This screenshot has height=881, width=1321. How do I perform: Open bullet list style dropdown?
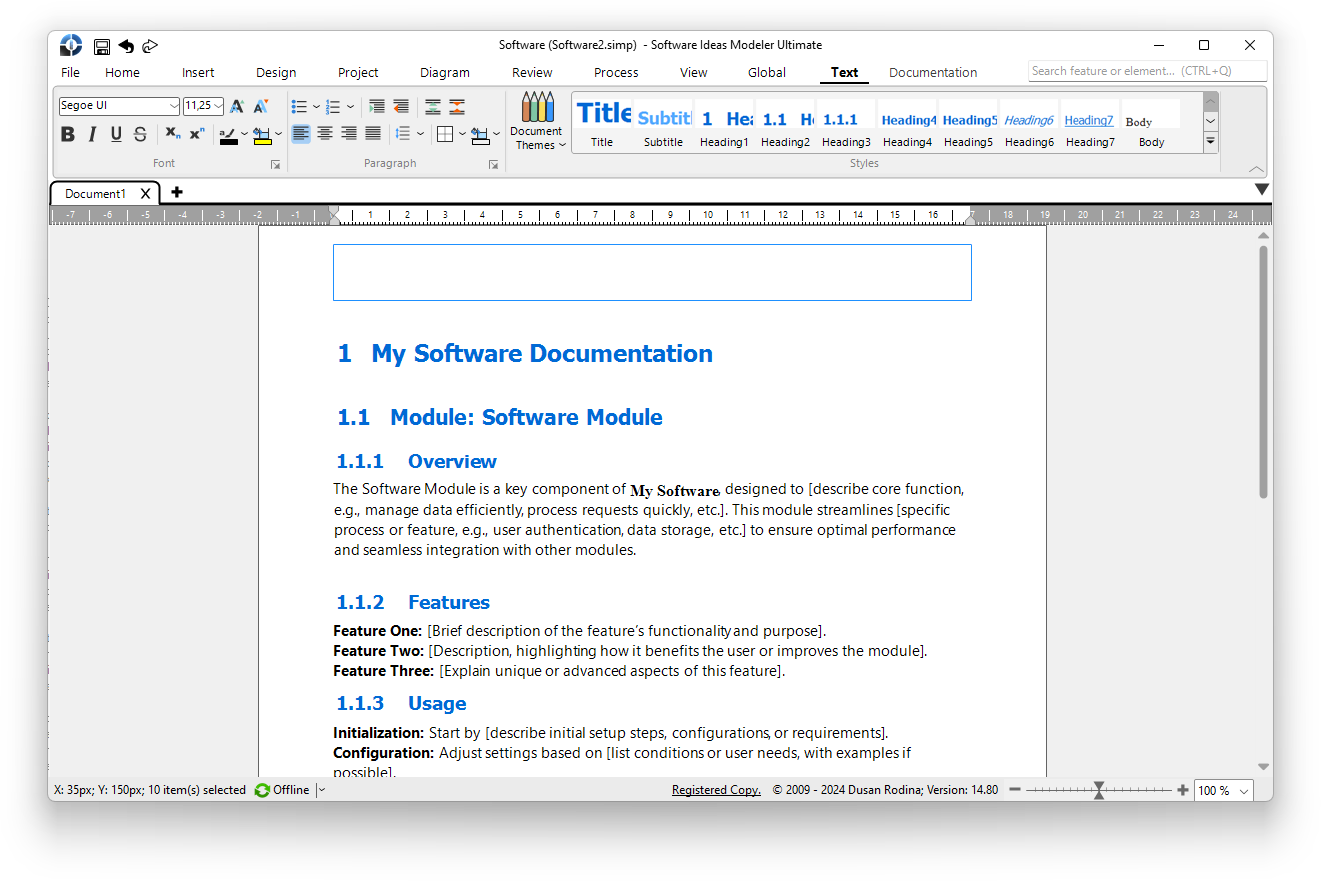click(x=316, y=106)
